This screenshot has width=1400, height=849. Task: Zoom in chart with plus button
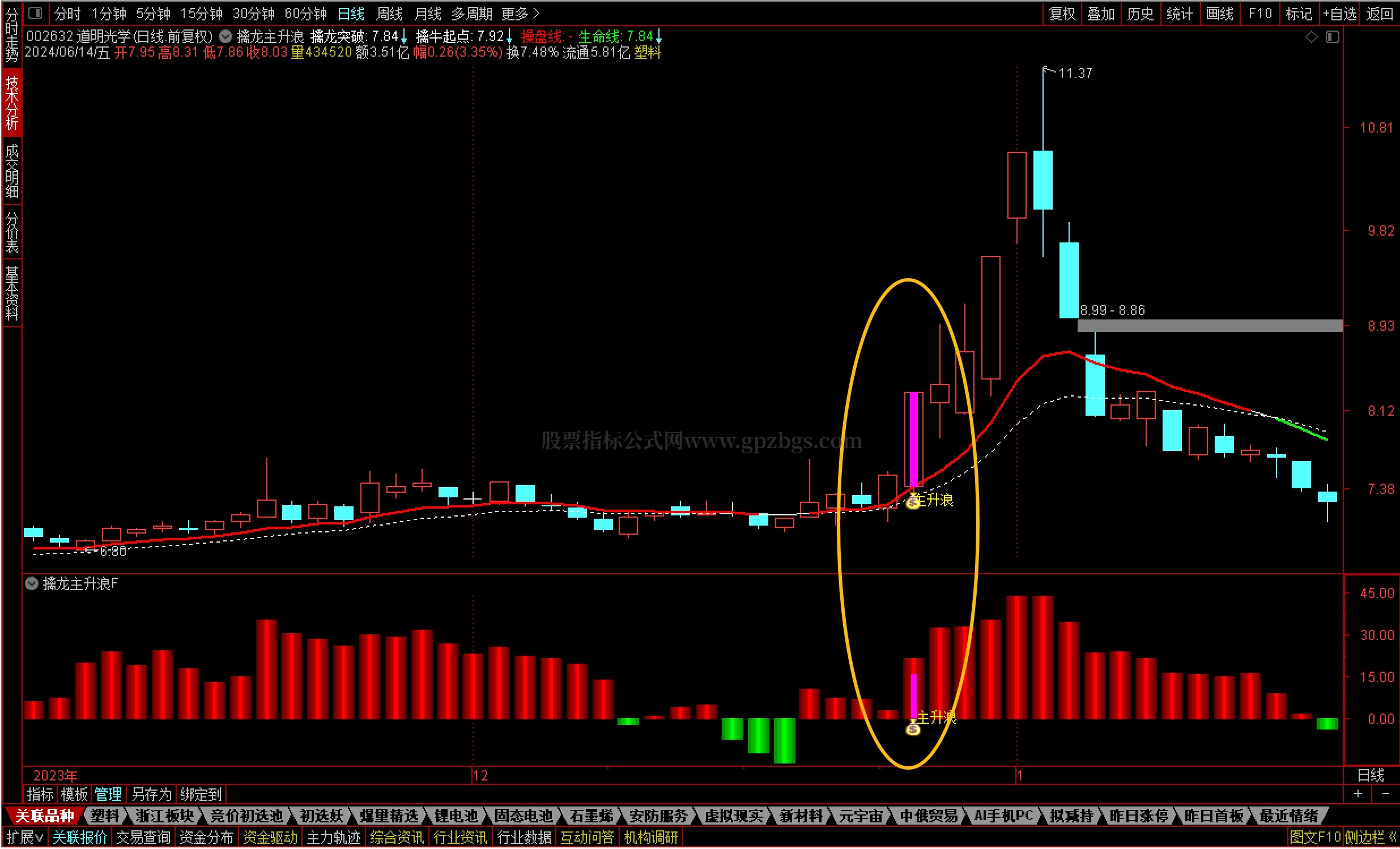pos(1358,793)
